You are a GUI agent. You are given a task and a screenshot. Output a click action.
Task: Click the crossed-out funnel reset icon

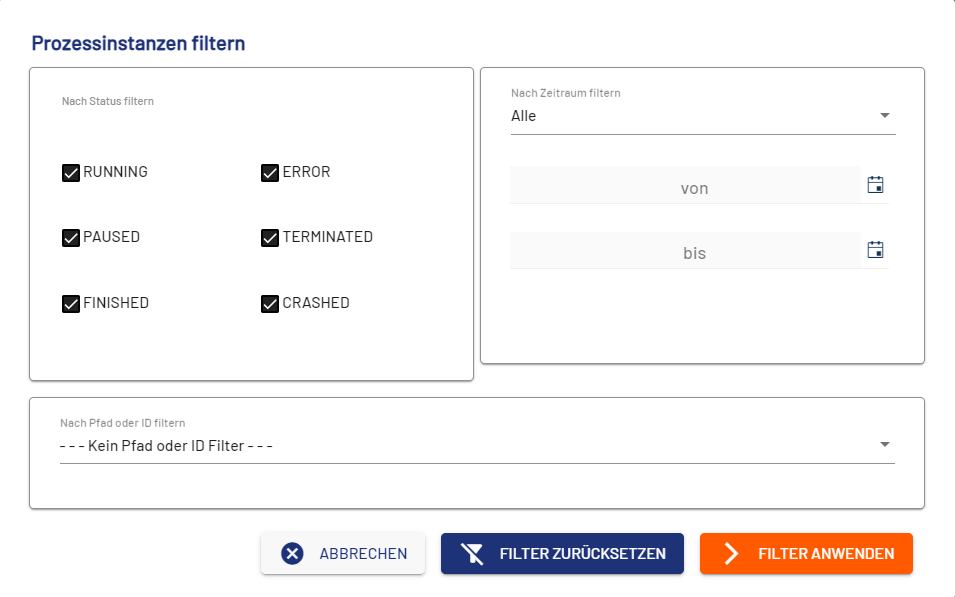(x=472, y=554)
